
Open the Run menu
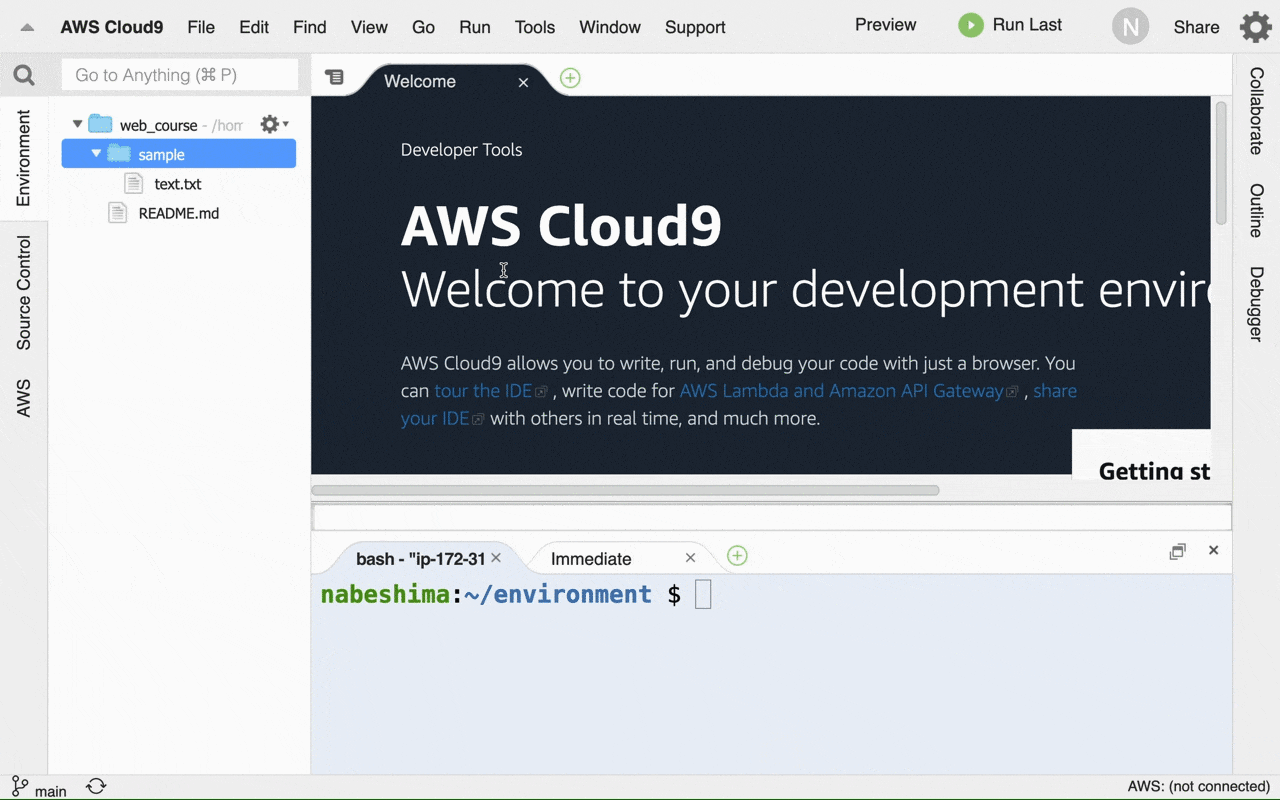(x=475, y=27)
